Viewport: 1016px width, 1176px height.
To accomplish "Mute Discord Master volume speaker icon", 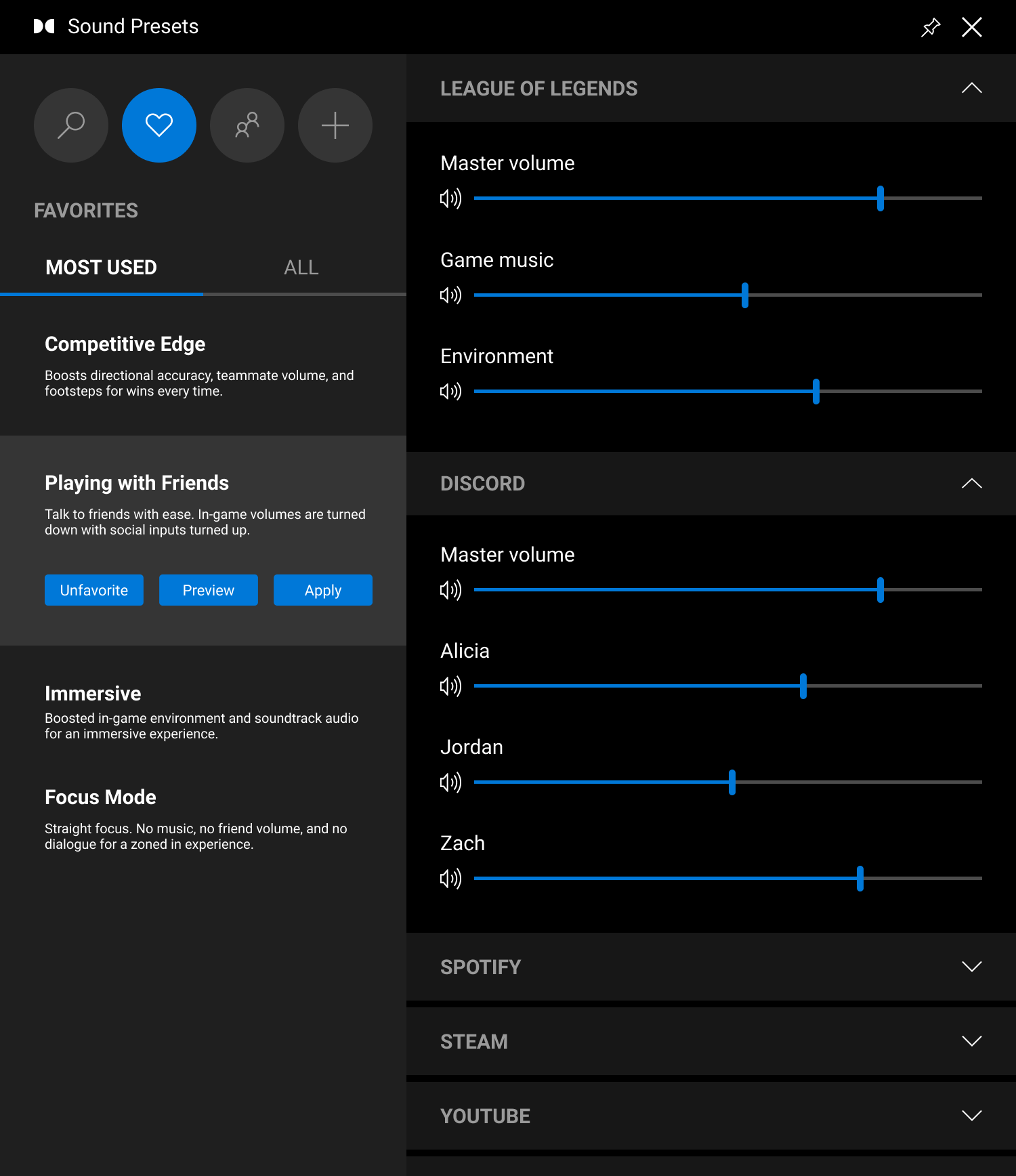I will 450,590.
